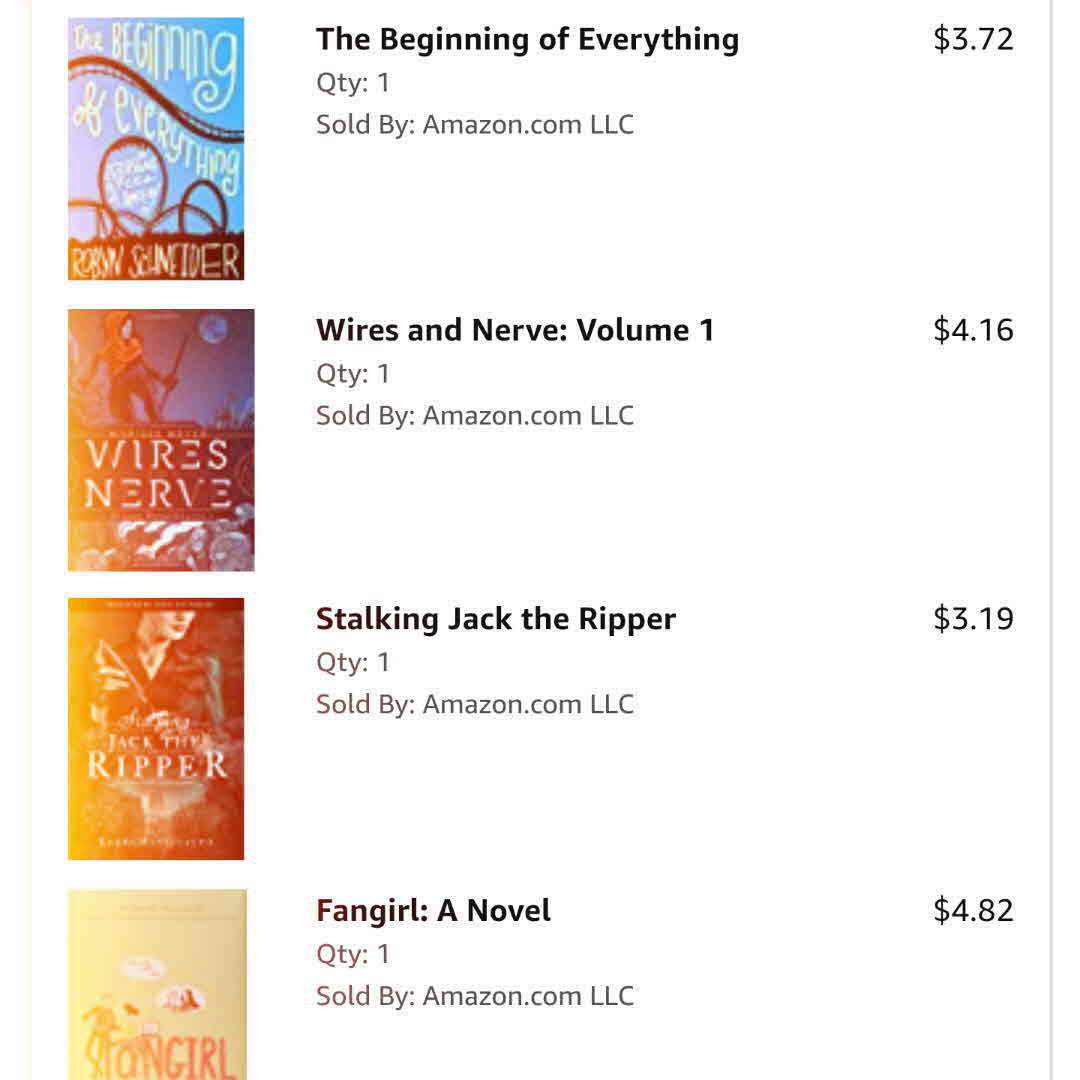The height and width of the screenshot is (1080, 1080).
Task: Click the $3.19 price amount
Action: click(973, 619)
